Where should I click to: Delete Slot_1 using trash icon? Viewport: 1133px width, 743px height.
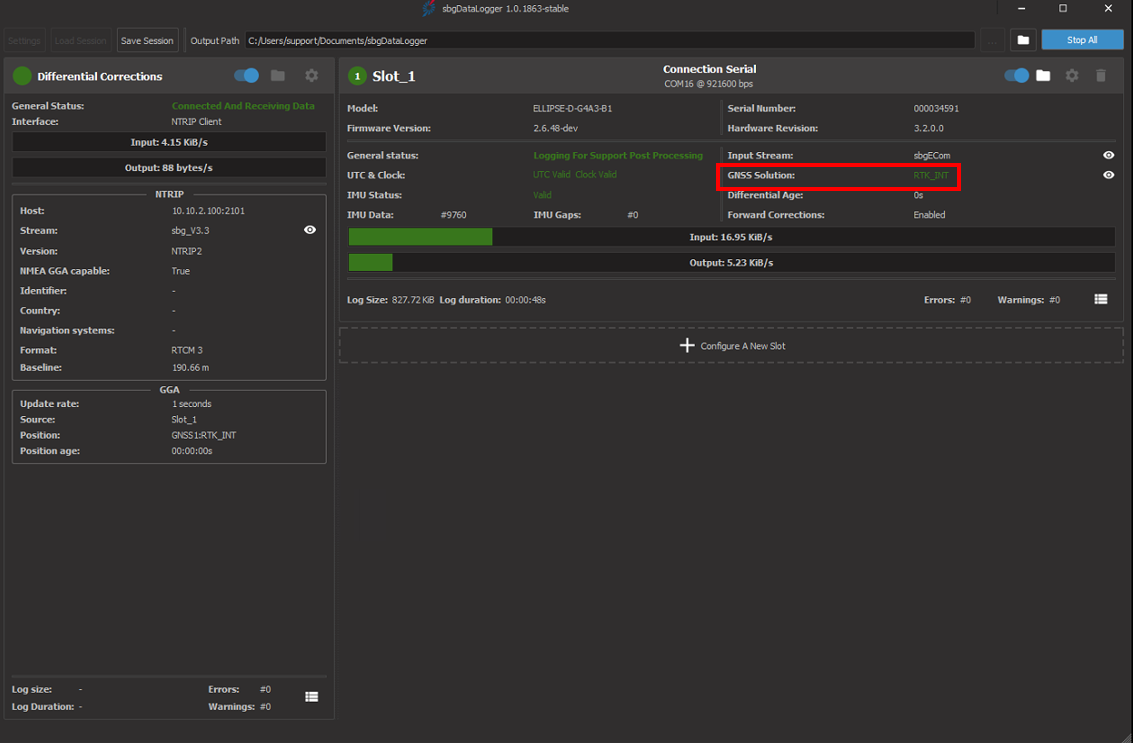pos(1100,76)
